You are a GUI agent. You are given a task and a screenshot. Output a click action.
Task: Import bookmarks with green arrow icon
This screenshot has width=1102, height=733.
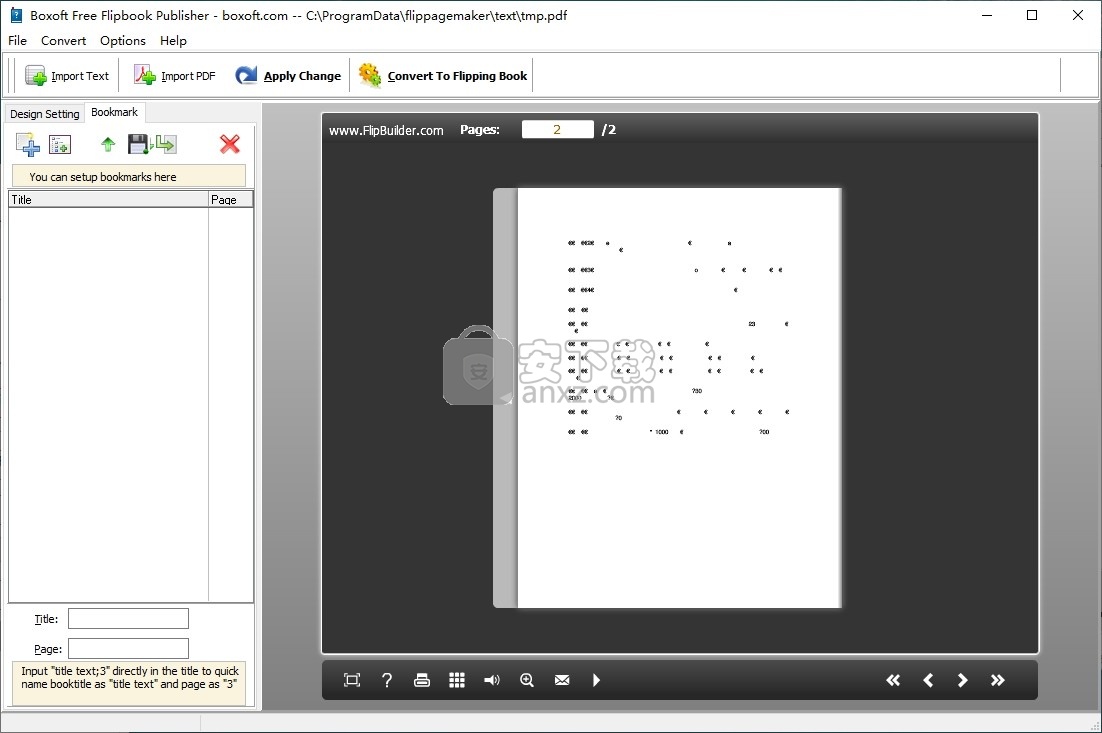pyautogui.click(x=166, y=145)
